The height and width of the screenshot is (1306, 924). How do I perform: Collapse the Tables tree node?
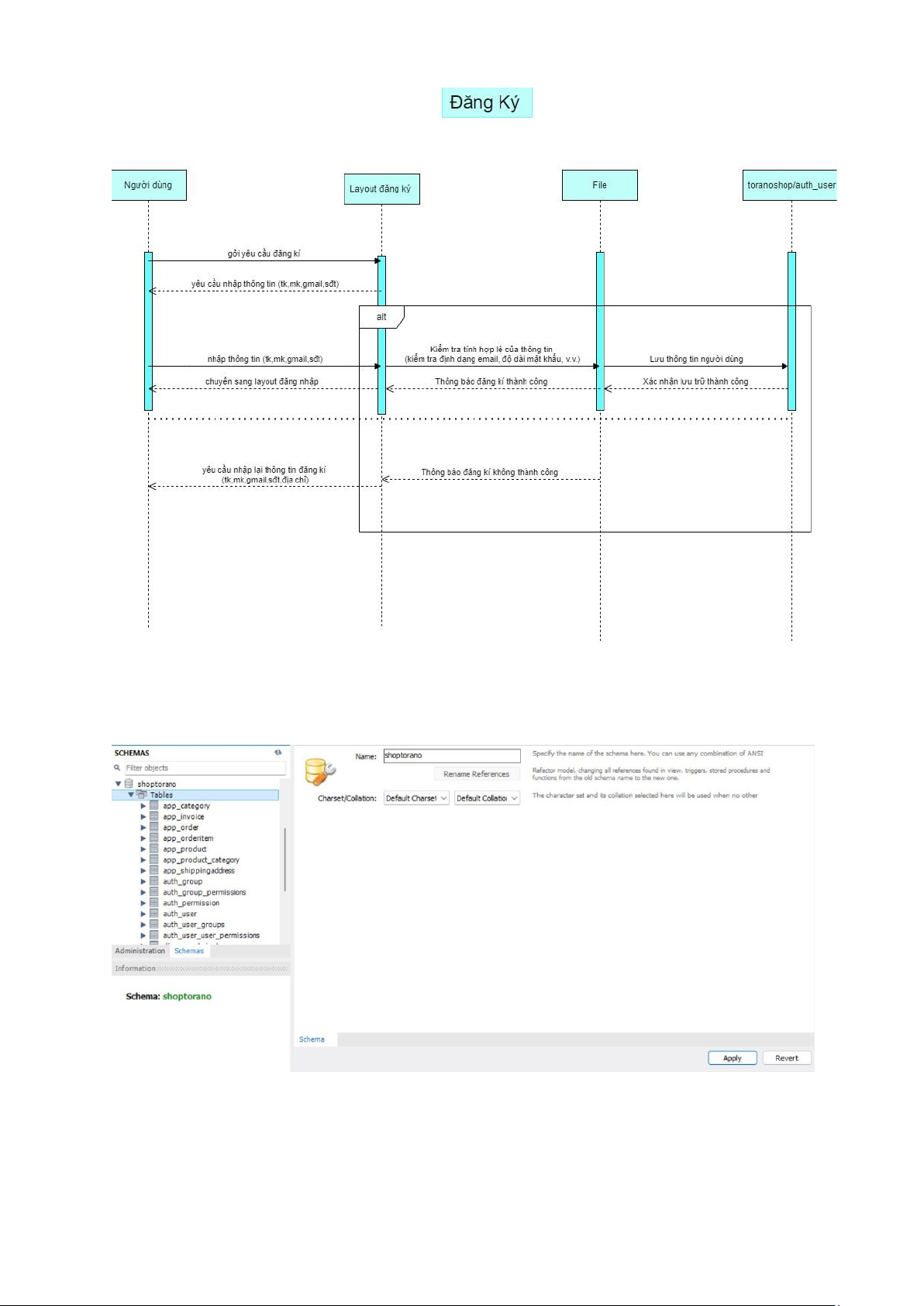(x=131, y=795)
